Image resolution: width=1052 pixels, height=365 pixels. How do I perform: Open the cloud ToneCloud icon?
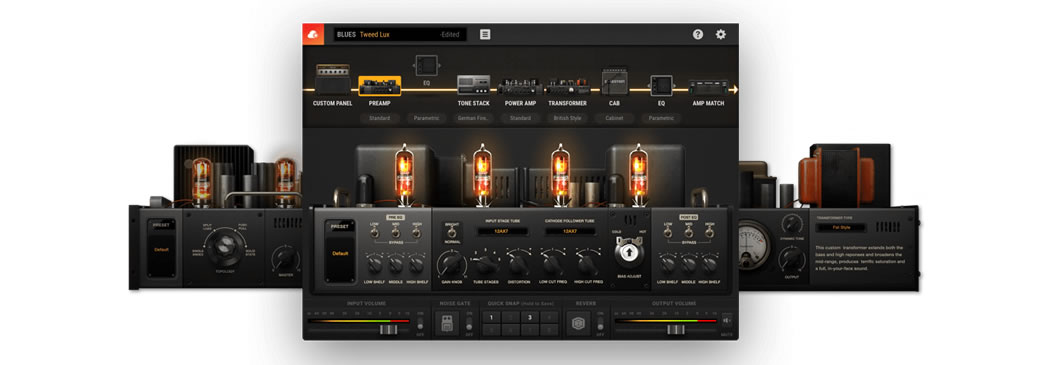click(x=313, y=34)
